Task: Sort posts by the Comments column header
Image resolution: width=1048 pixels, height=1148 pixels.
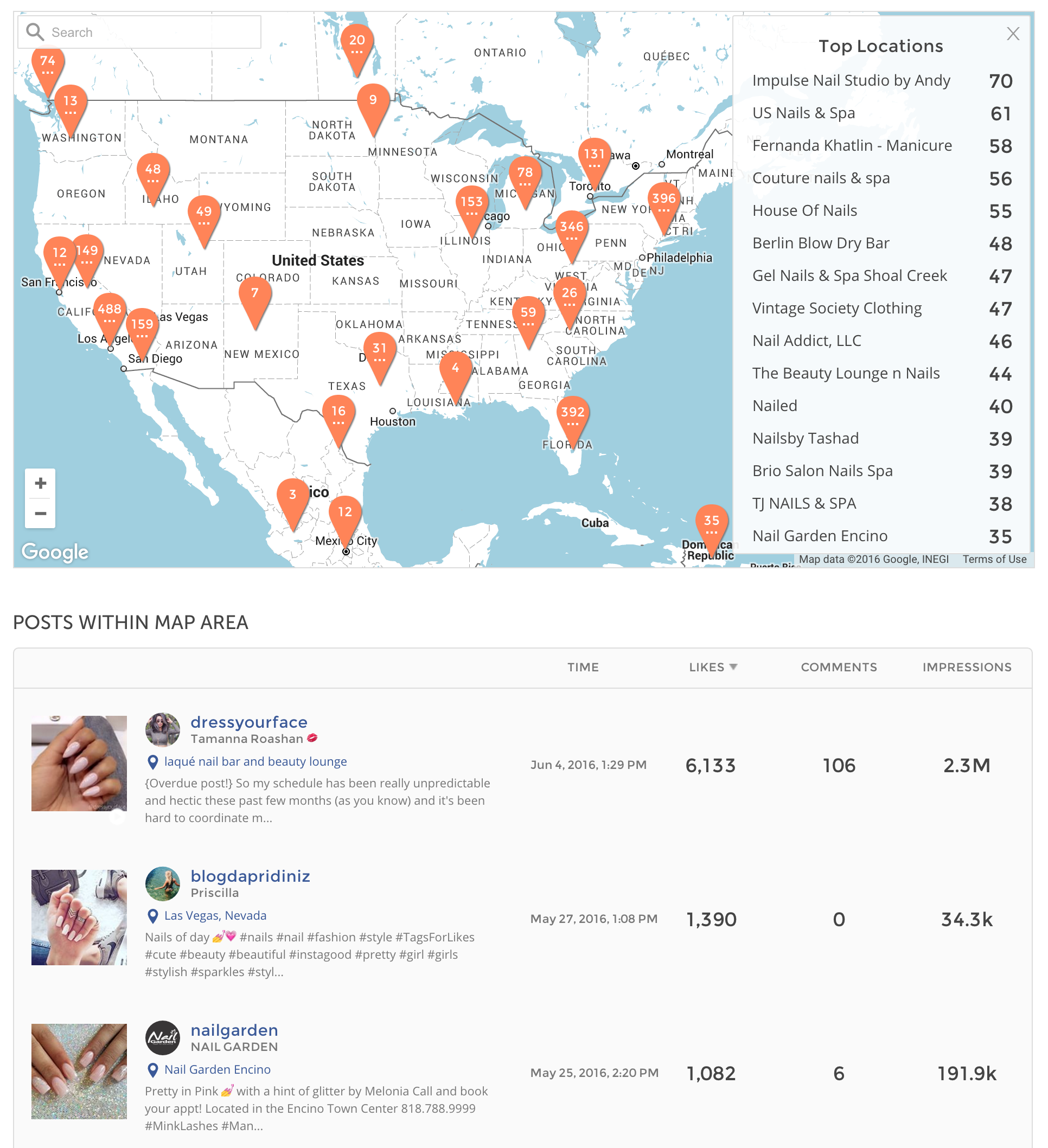Action: (839, 667)
